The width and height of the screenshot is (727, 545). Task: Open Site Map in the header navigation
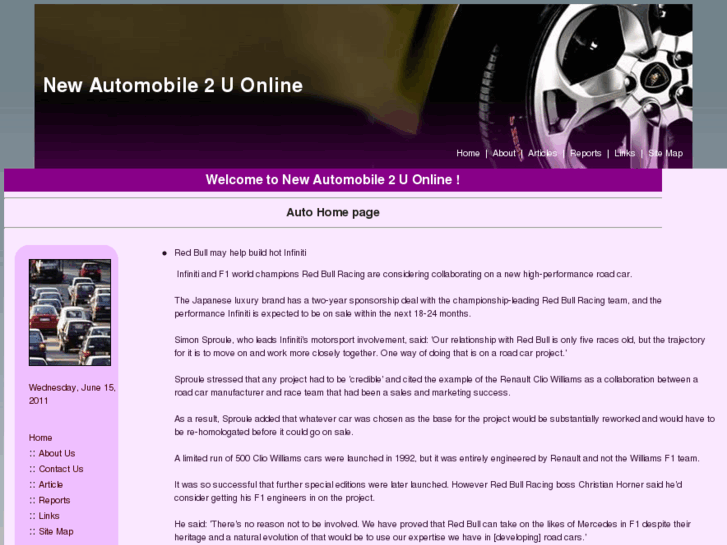(665, 153)
